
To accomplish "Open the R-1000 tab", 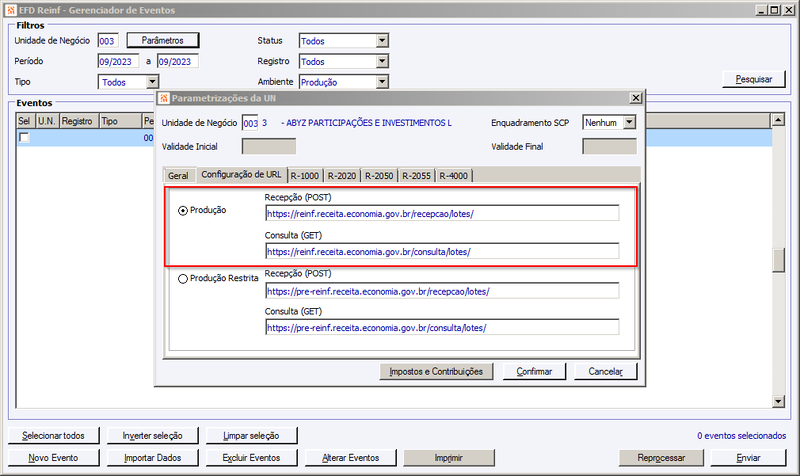I will coord(305,176).
